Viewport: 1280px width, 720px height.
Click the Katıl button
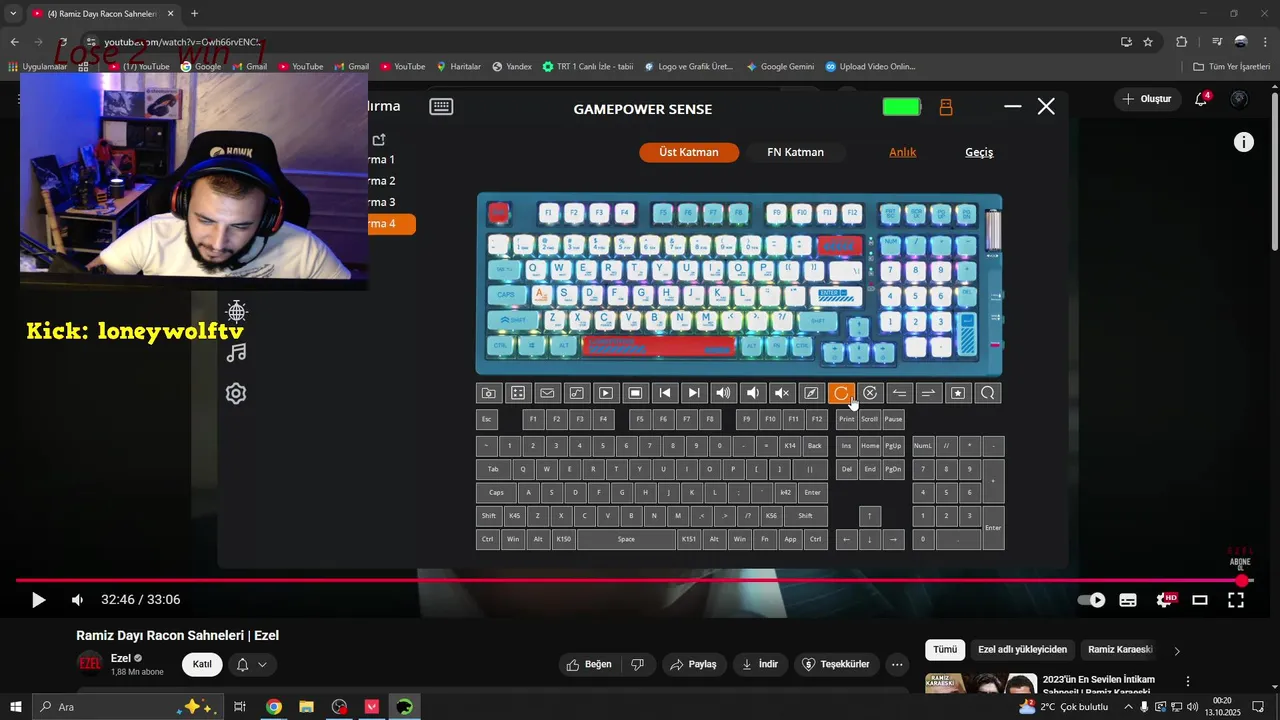[202, 664]
